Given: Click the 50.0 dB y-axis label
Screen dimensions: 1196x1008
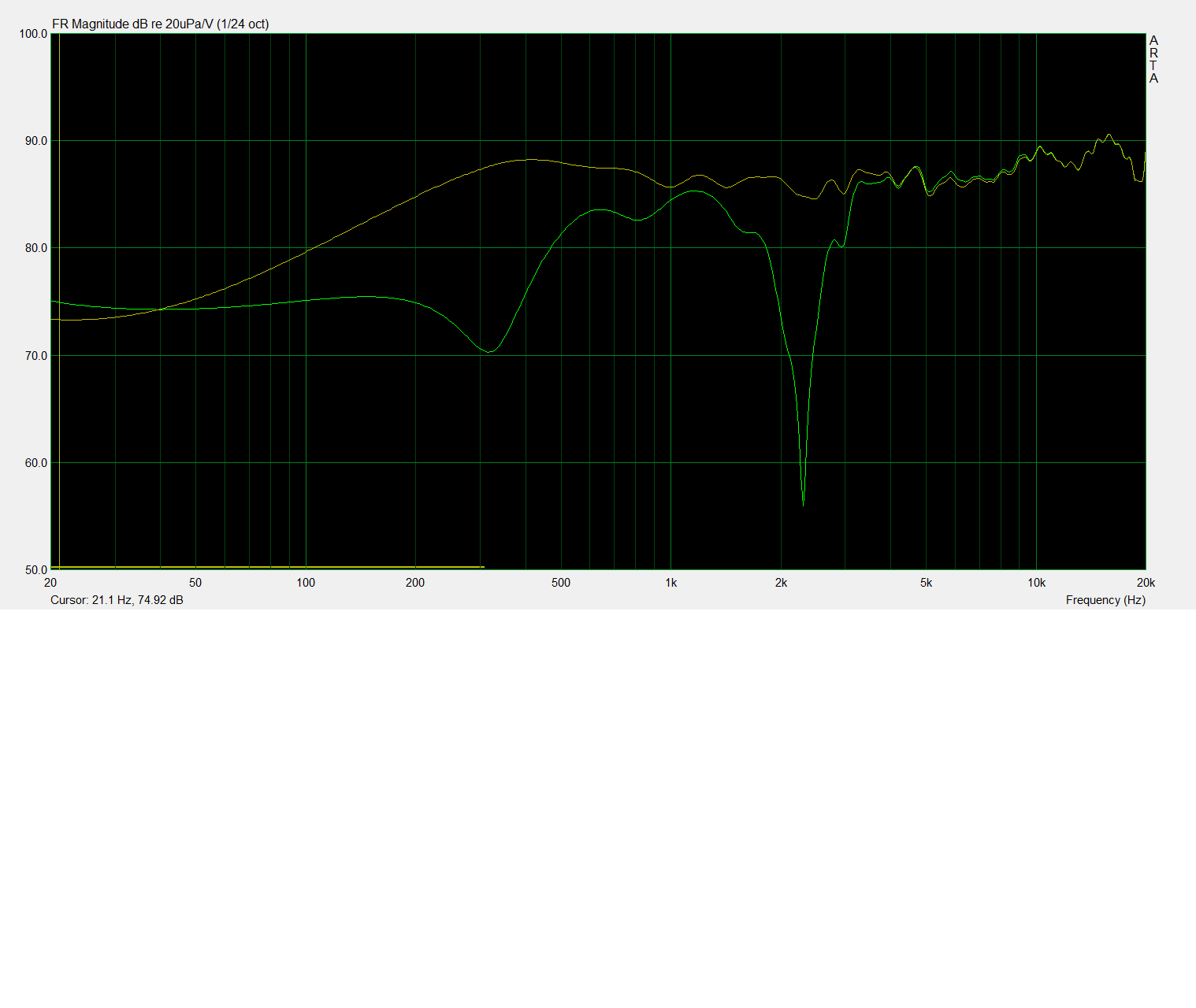Looking at the screenshot, I should tap(35, 570).
